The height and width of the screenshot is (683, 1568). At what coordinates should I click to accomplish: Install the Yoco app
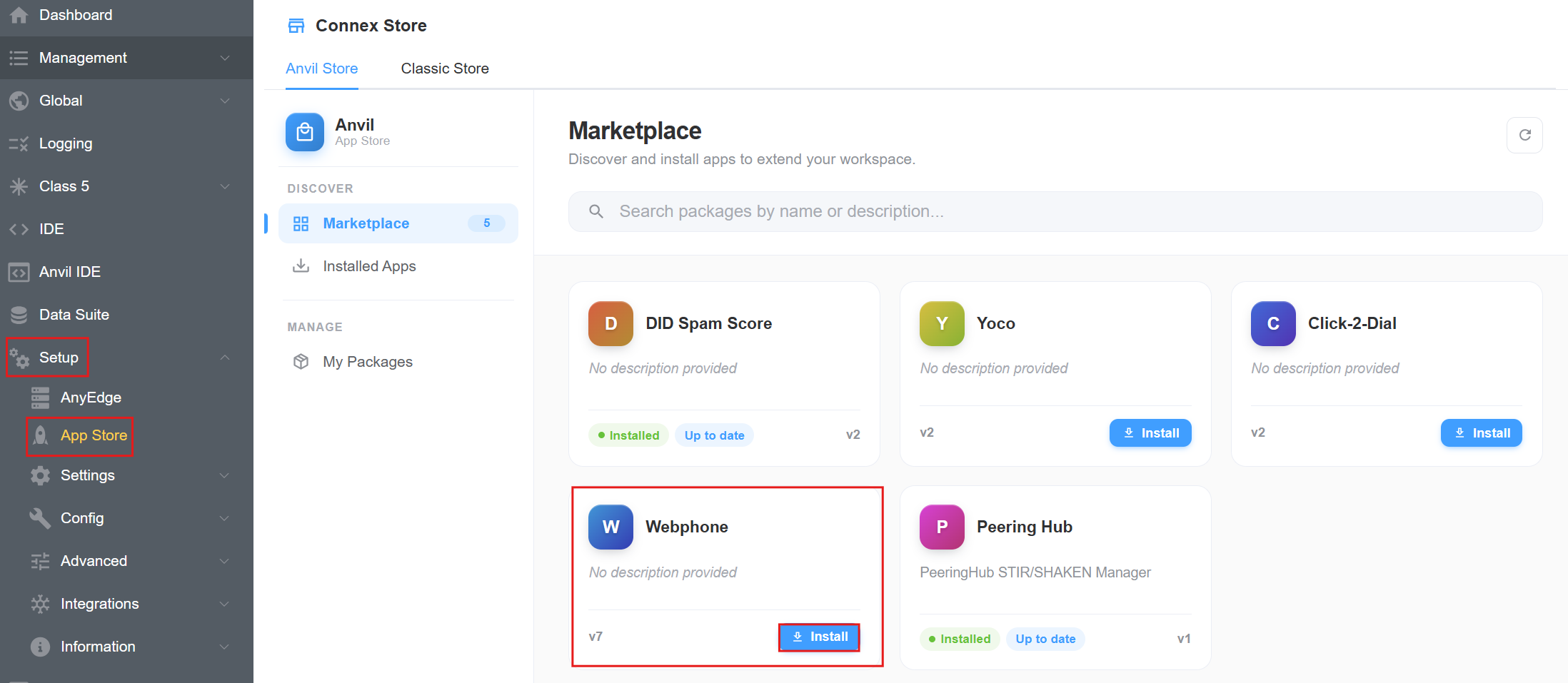point(1150,432)
